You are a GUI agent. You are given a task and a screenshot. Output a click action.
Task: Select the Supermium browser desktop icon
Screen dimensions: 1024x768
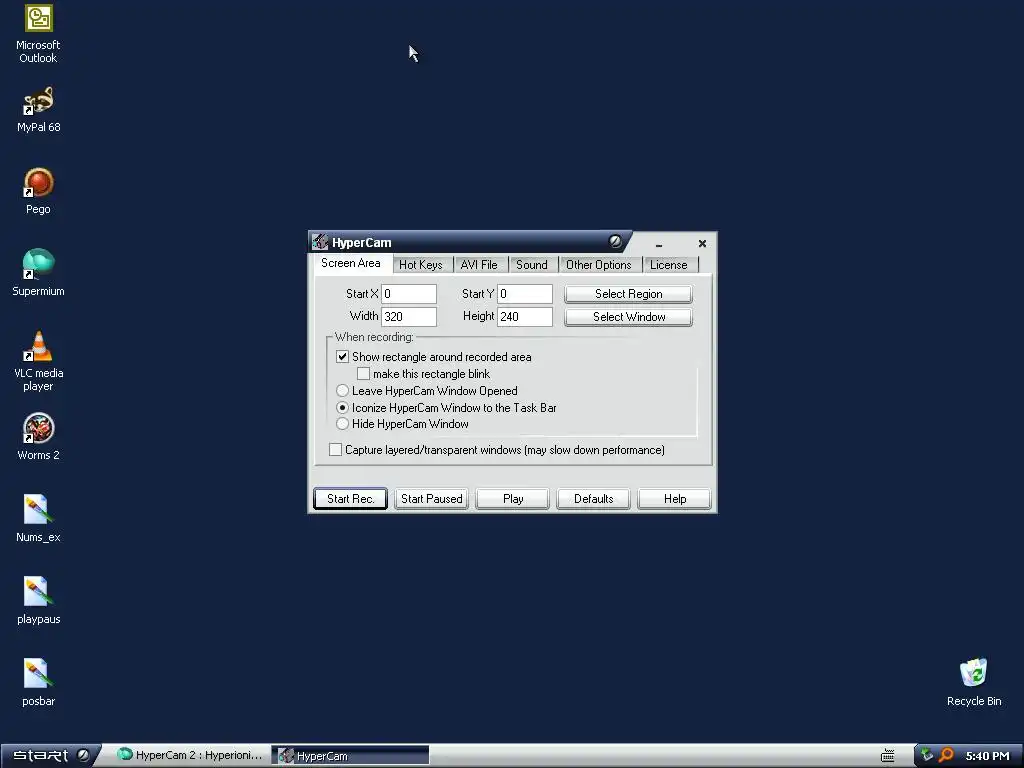click(x=38, y=273)
